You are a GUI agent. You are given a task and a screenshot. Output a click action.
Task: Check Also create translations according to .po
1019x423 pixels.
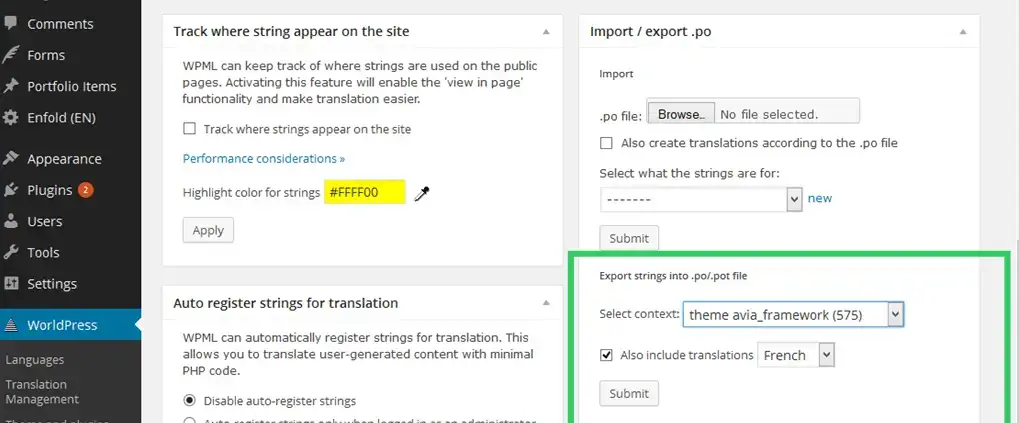coord(606,143)
